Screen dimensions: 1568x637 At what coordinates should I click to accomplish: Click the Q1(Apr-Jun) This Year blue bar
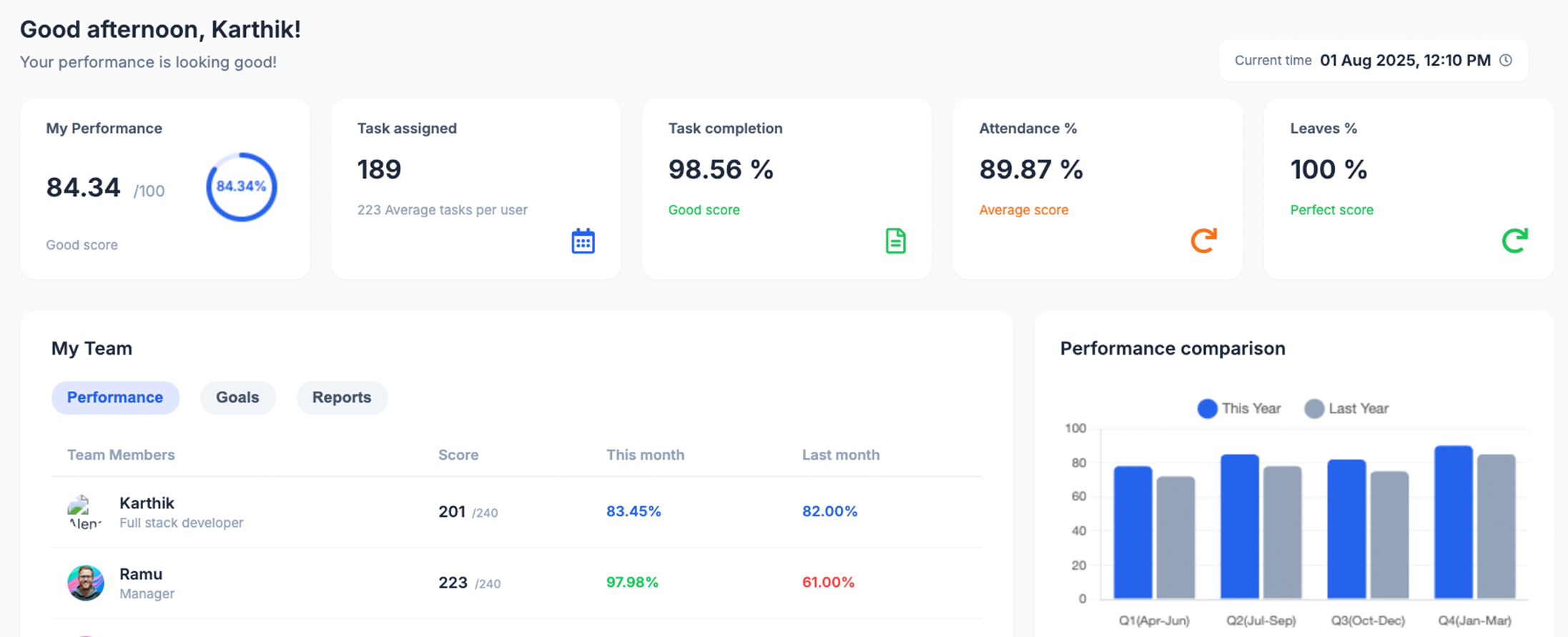[x=1133, y=533]
